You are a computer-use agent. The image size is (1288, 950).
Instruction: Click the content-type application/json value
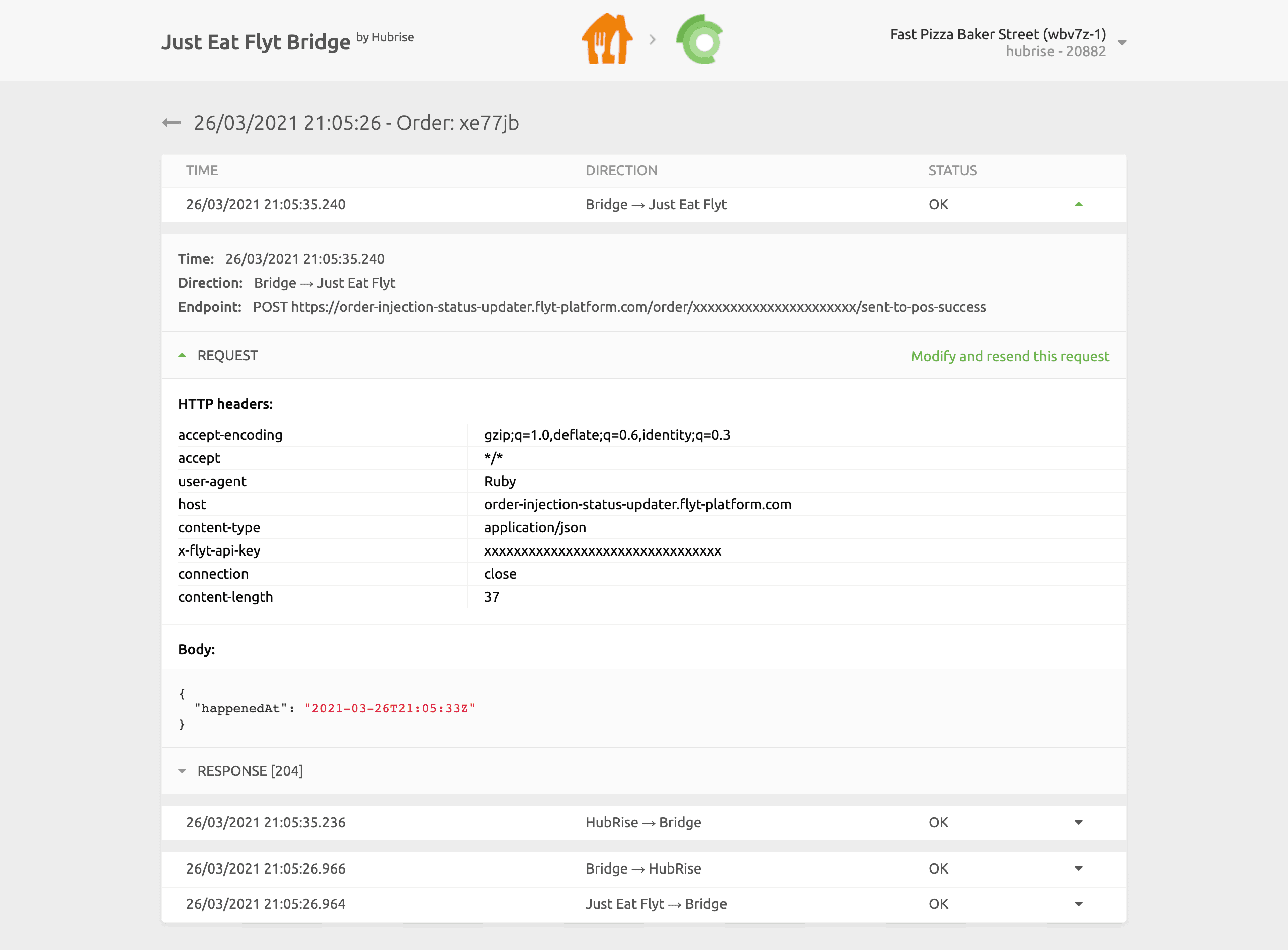click(535, 527)
